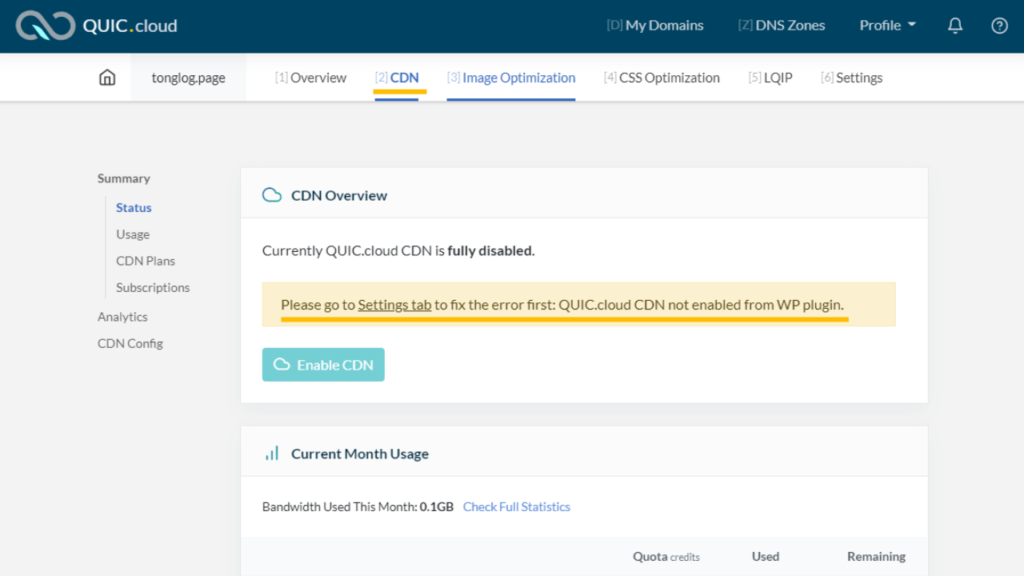Expand the Profile dropdown
Viewport: 1024px width, 576px height.
(x=888, y=25)
